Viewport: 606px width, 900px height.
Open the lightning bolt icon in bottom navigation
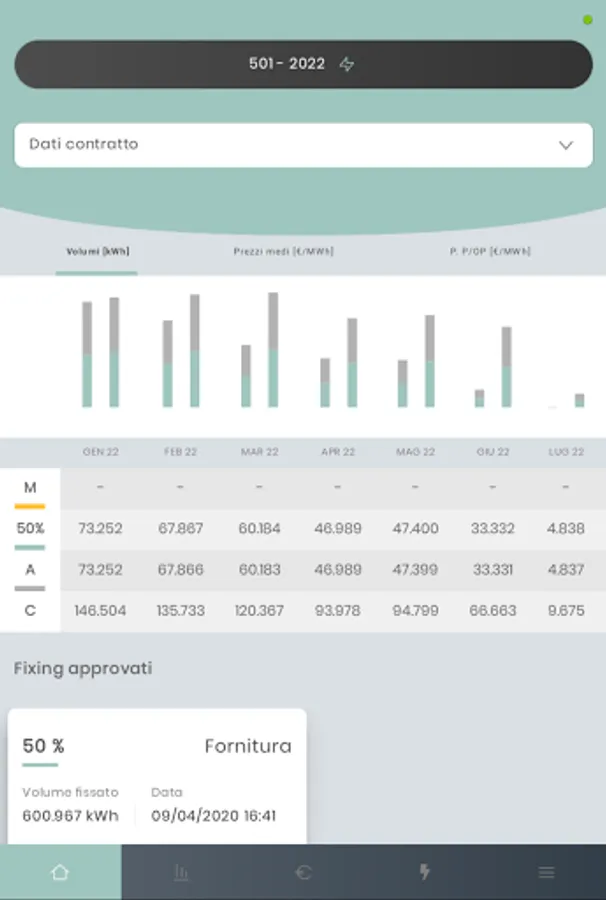coord(424,872)
